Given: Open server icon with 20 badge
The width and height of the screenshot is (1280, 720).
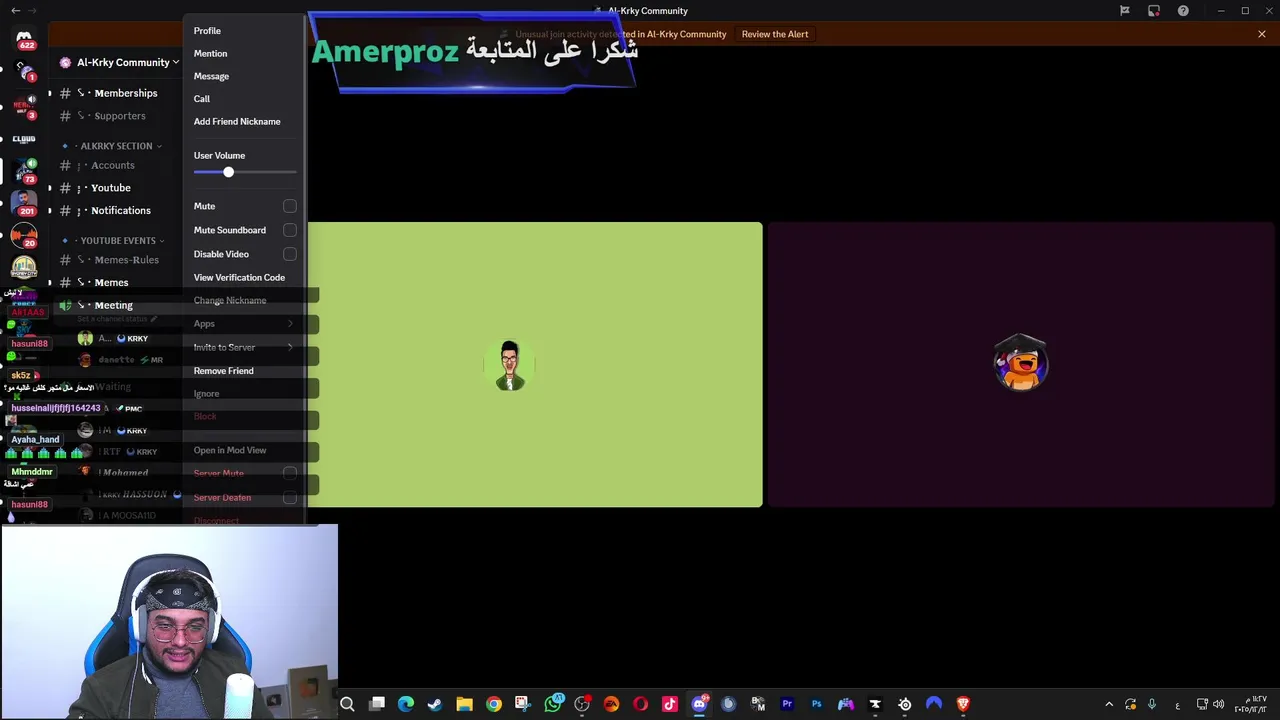Looking at the screenshot, I should 24,236.
